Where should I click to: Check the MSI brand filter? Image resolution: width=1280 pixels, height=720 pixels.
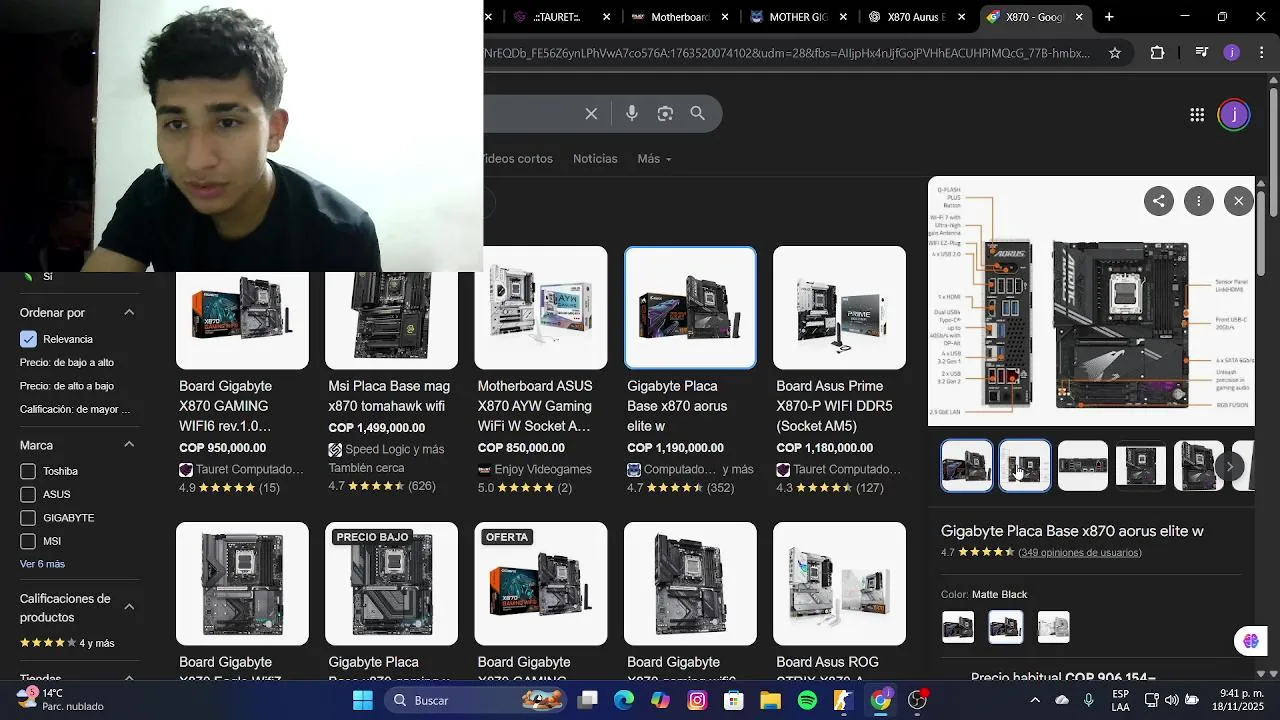click(x=28, y=541)
